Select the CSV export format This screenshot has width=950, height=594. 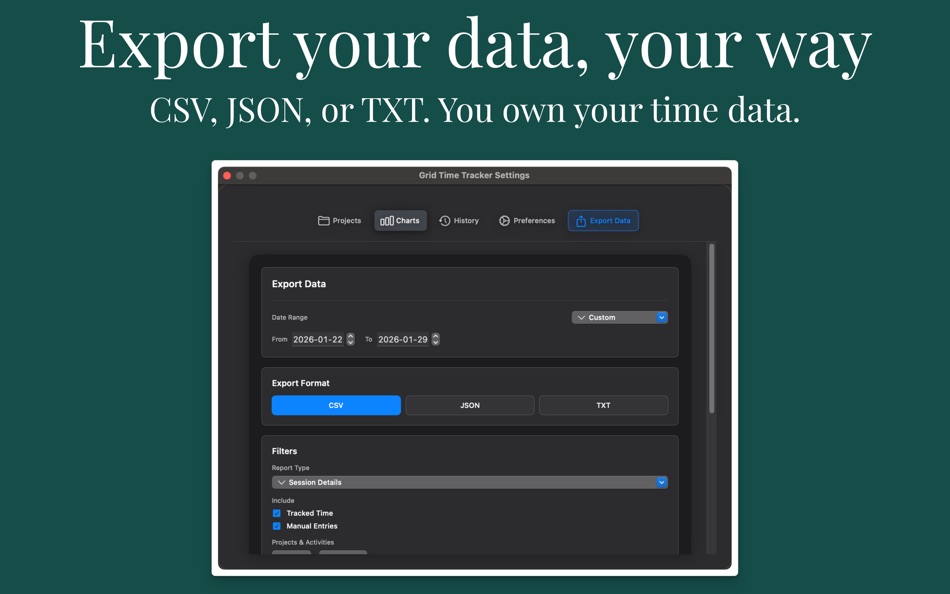coord(336,405)
